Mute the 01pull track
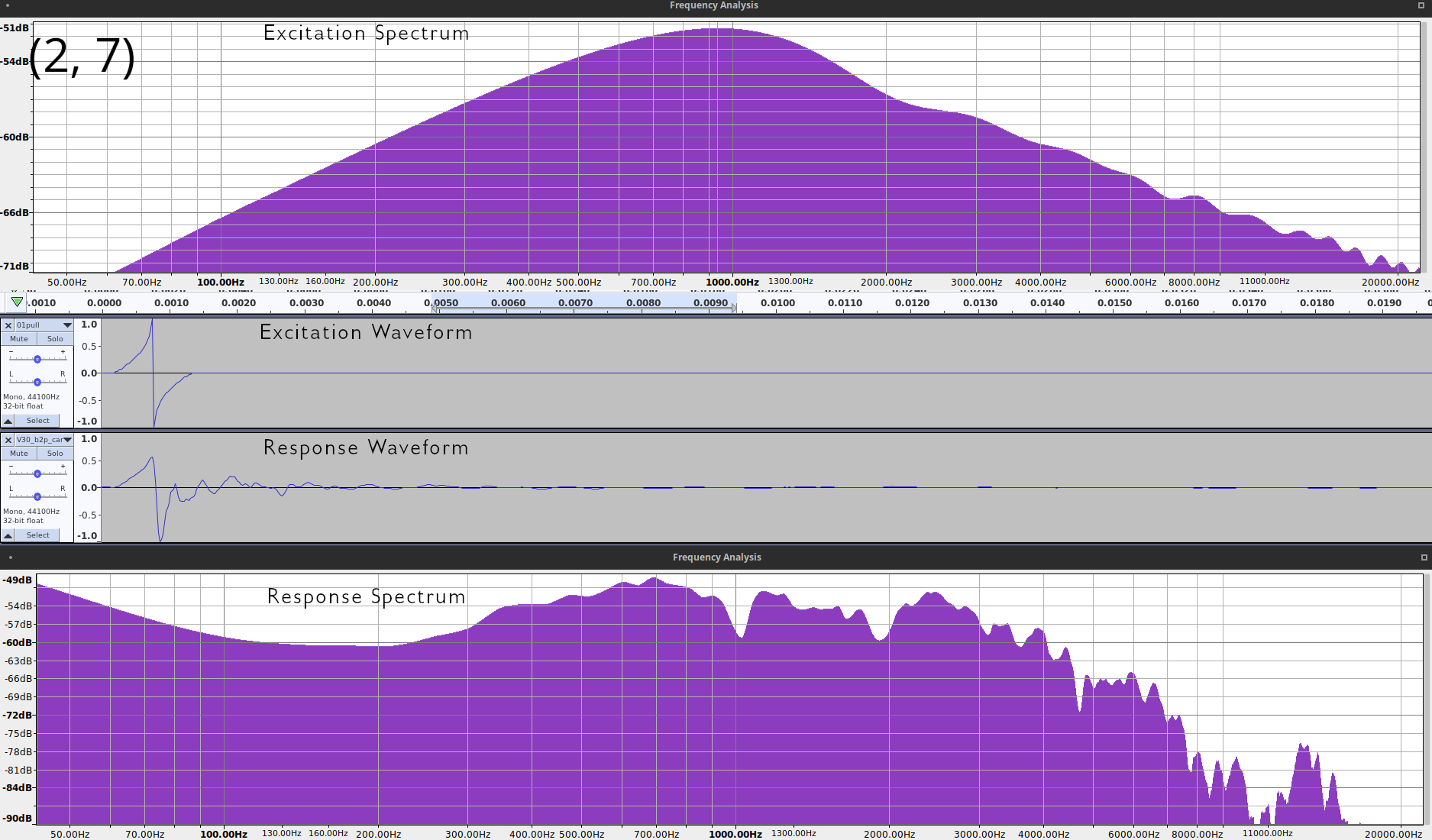Screen dimensions: 1432x840 tap(19, 339)
